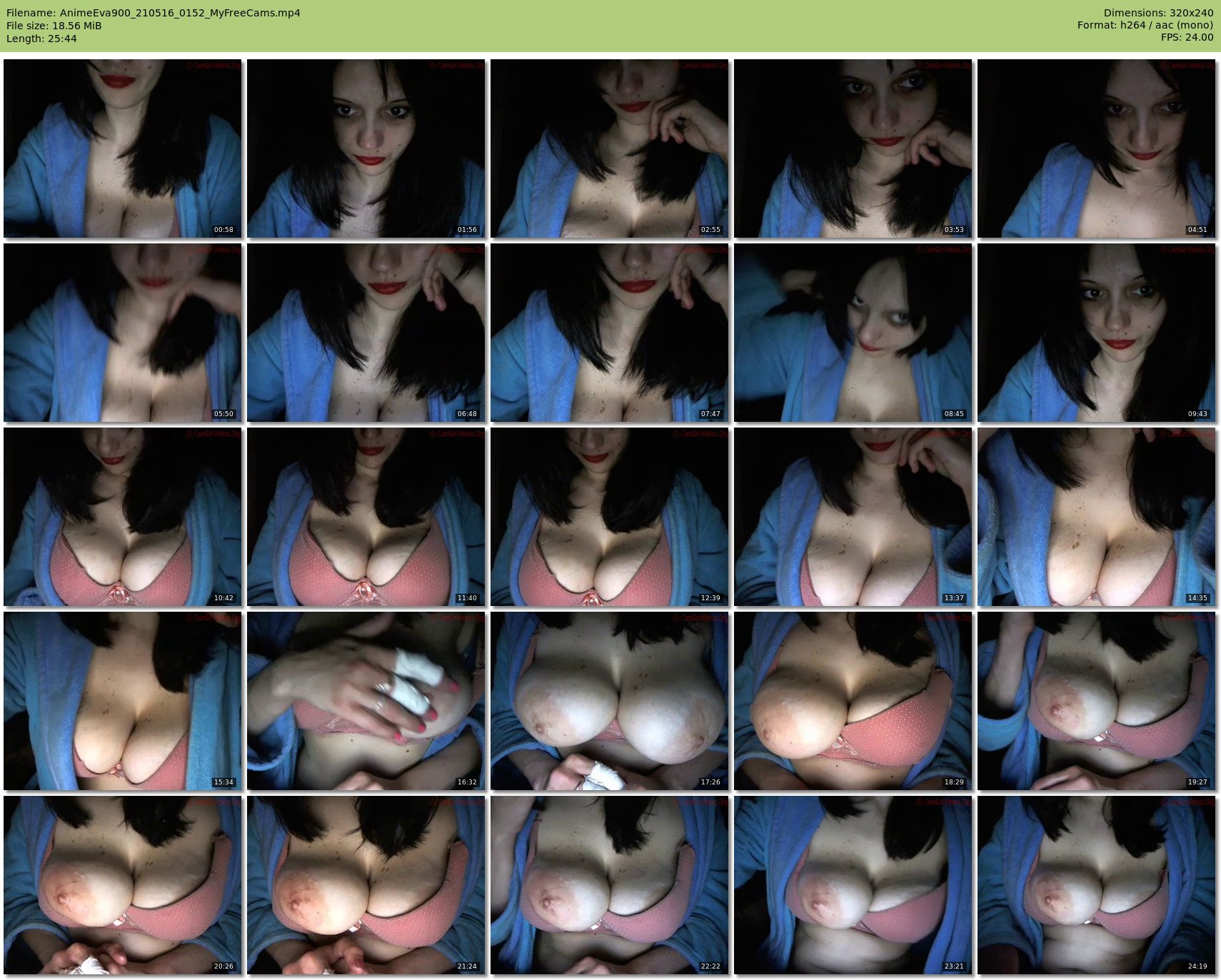Viewport: 1221px width, 980px height.
Task: Select the frame at timestamp 06:48
Action: point(366,333)
